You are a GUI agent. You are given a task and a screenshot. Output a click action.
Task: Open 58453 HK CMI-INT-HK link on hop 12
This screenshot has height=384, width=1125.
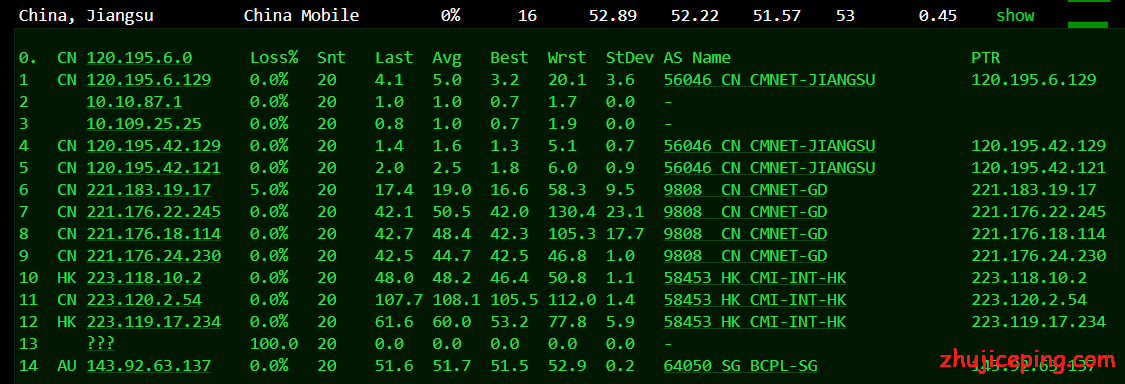click(x=755, y=322)
